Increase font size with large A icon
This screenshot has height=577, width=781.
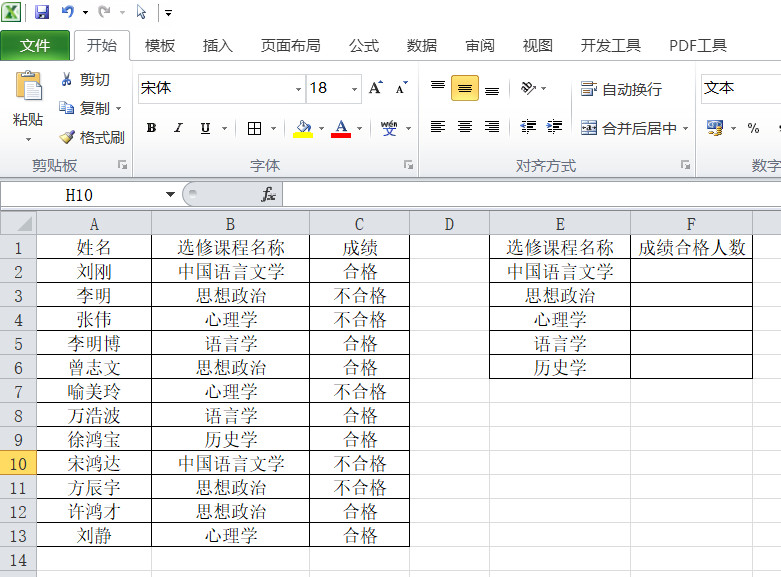point(376,88)
